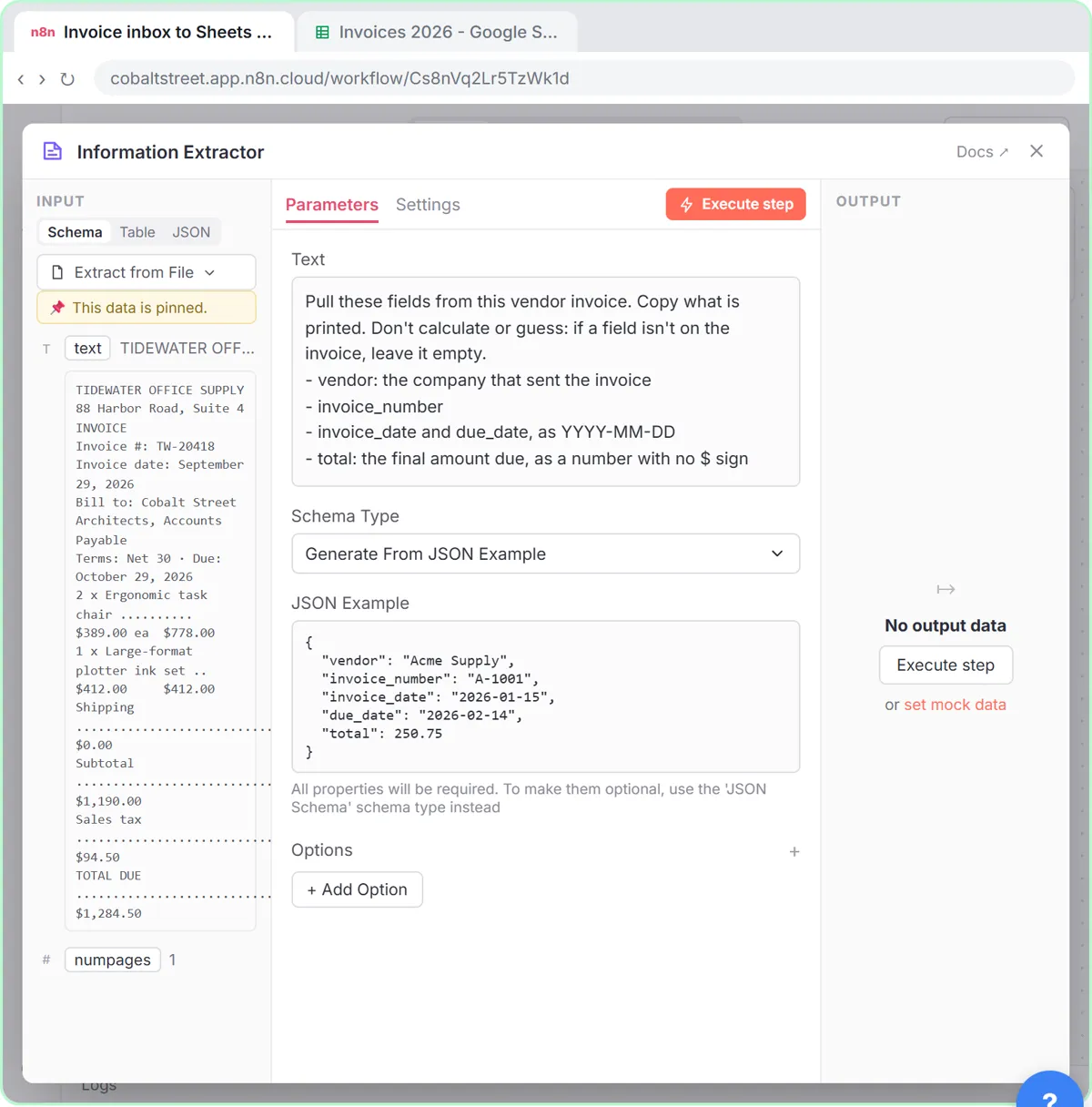Click the file icon beside Extract from File
This screenshot has height=1107, width=1092.
pyautogui.click(x=57, y=272)
